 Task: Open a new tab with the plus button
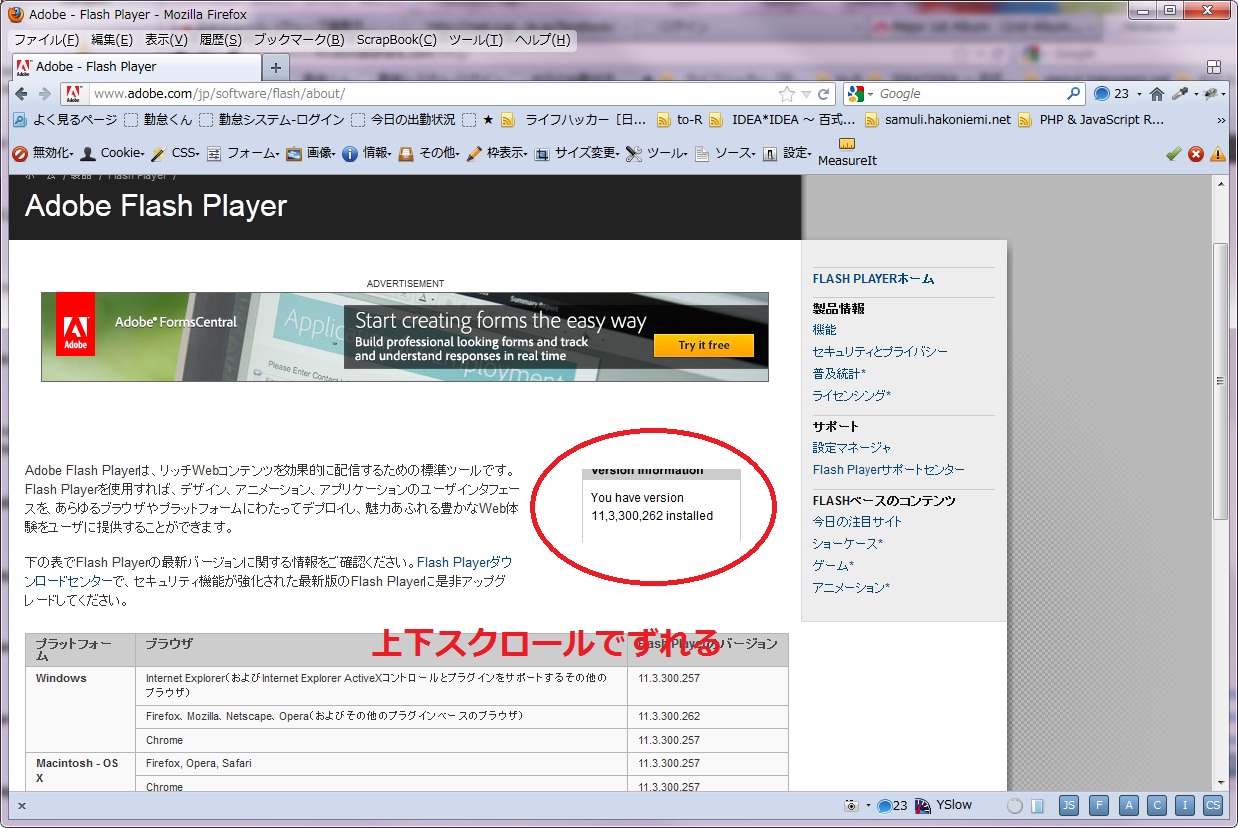click(276, 67)
